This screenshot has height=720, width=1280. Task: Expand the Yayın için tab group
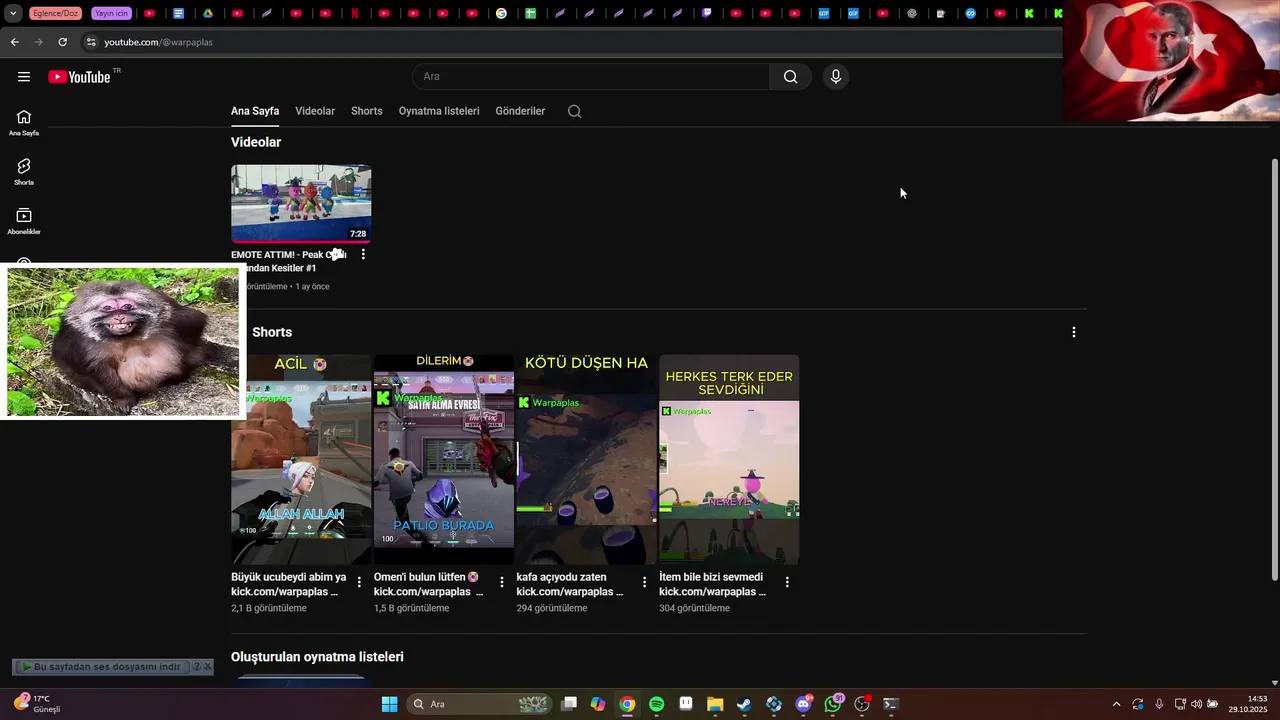point(111,14)
